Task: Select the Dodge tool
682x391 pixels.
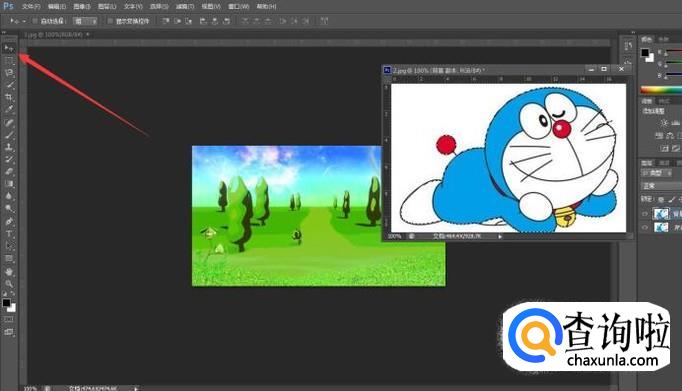Action: coord(9,208)
